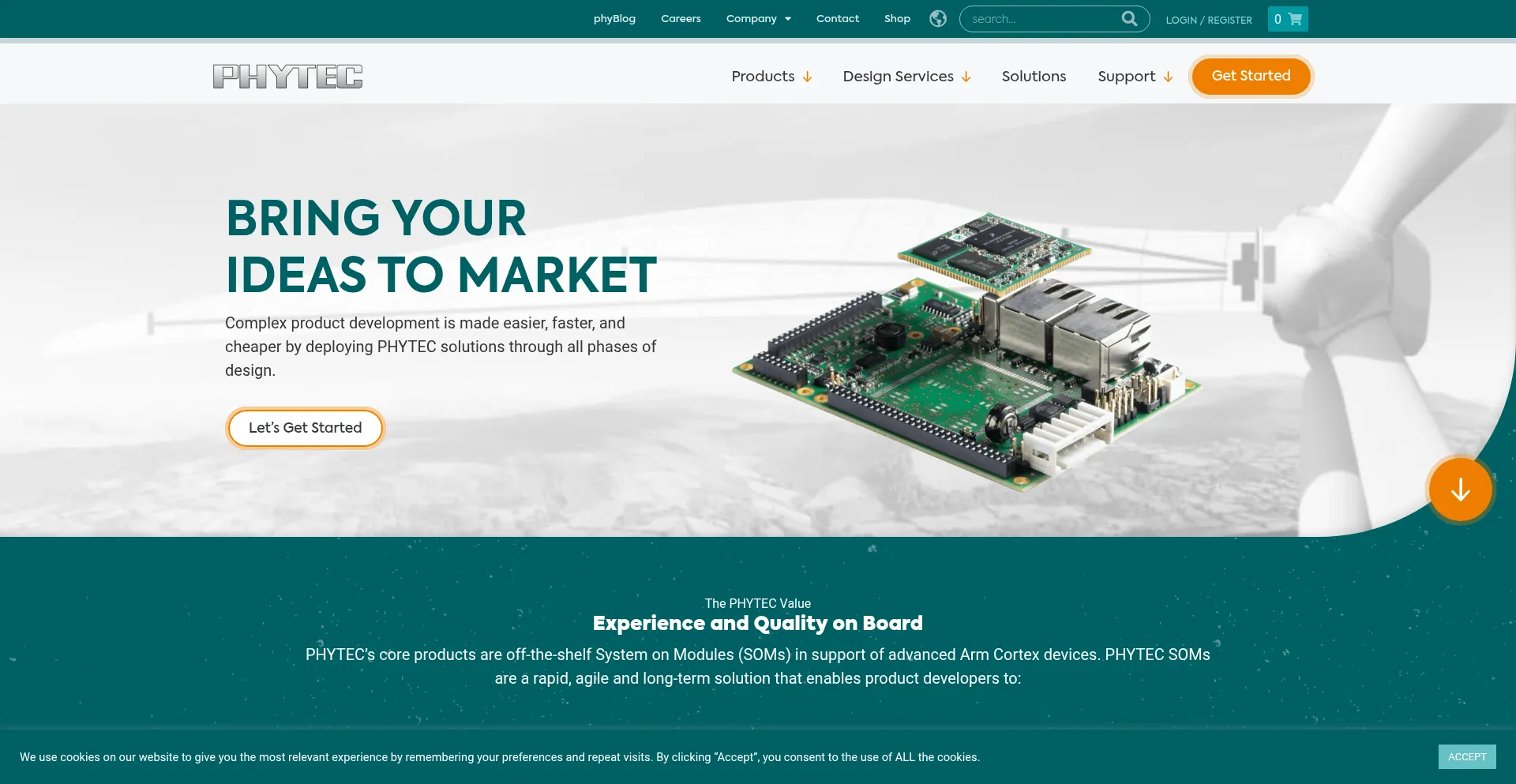Open the language selector globe icon
The width and height of the screenshot is (1516, 784).
coord(937,18)
